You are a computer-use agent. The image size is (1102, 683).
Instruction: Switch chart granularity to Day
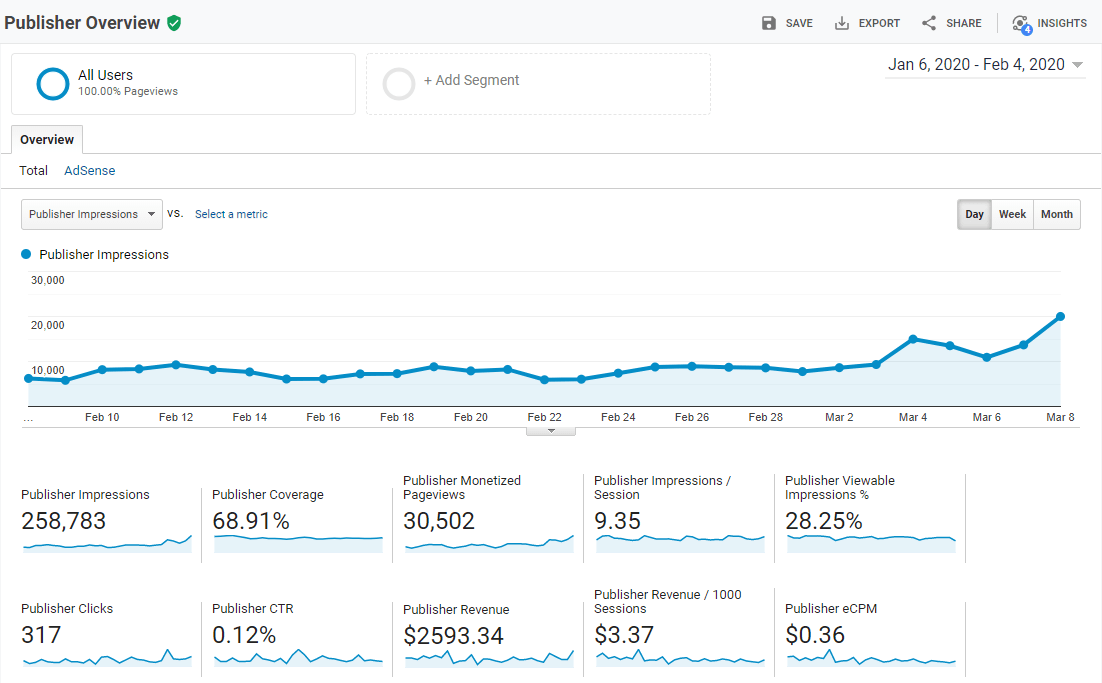click(x=974, y=214)
